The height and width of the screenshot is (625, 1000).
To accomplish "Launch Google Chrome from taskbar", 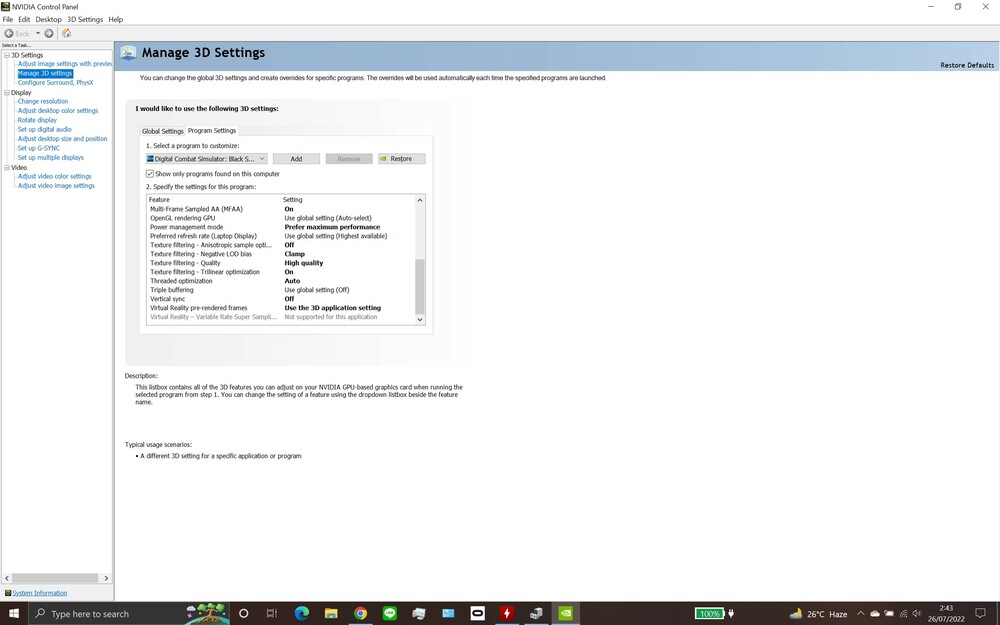I will pyautogui.click(x=360, y=614).
